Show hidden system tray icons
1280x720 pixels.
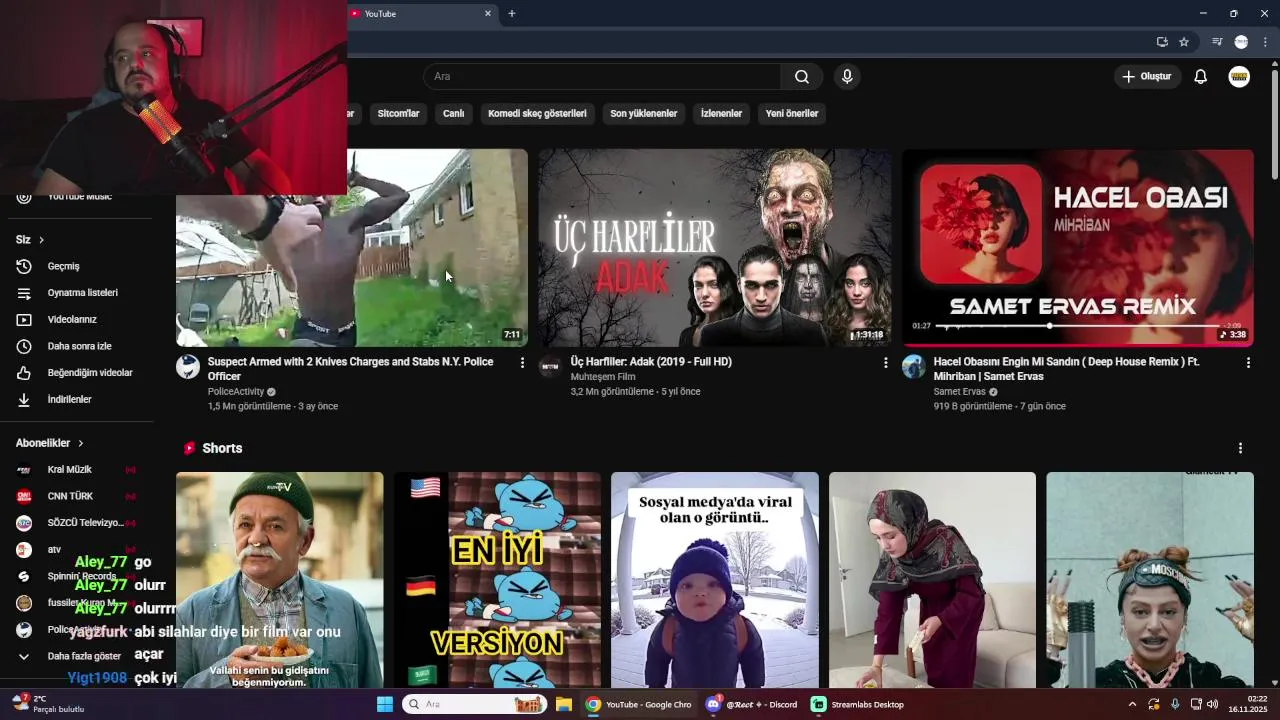point(1132,704)
